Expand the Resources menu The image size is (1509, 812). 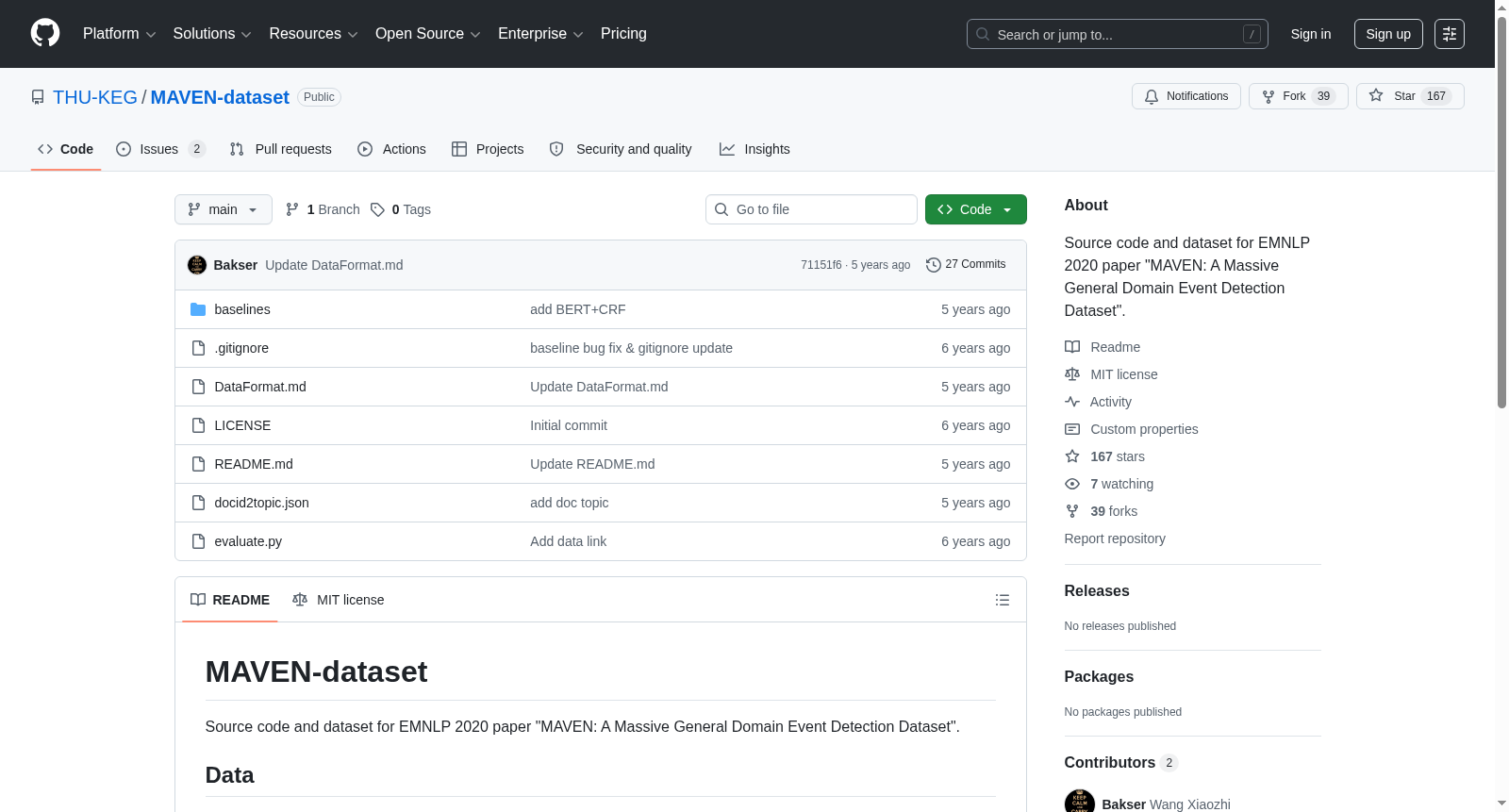pyautogui.click(x=313, y=34)
